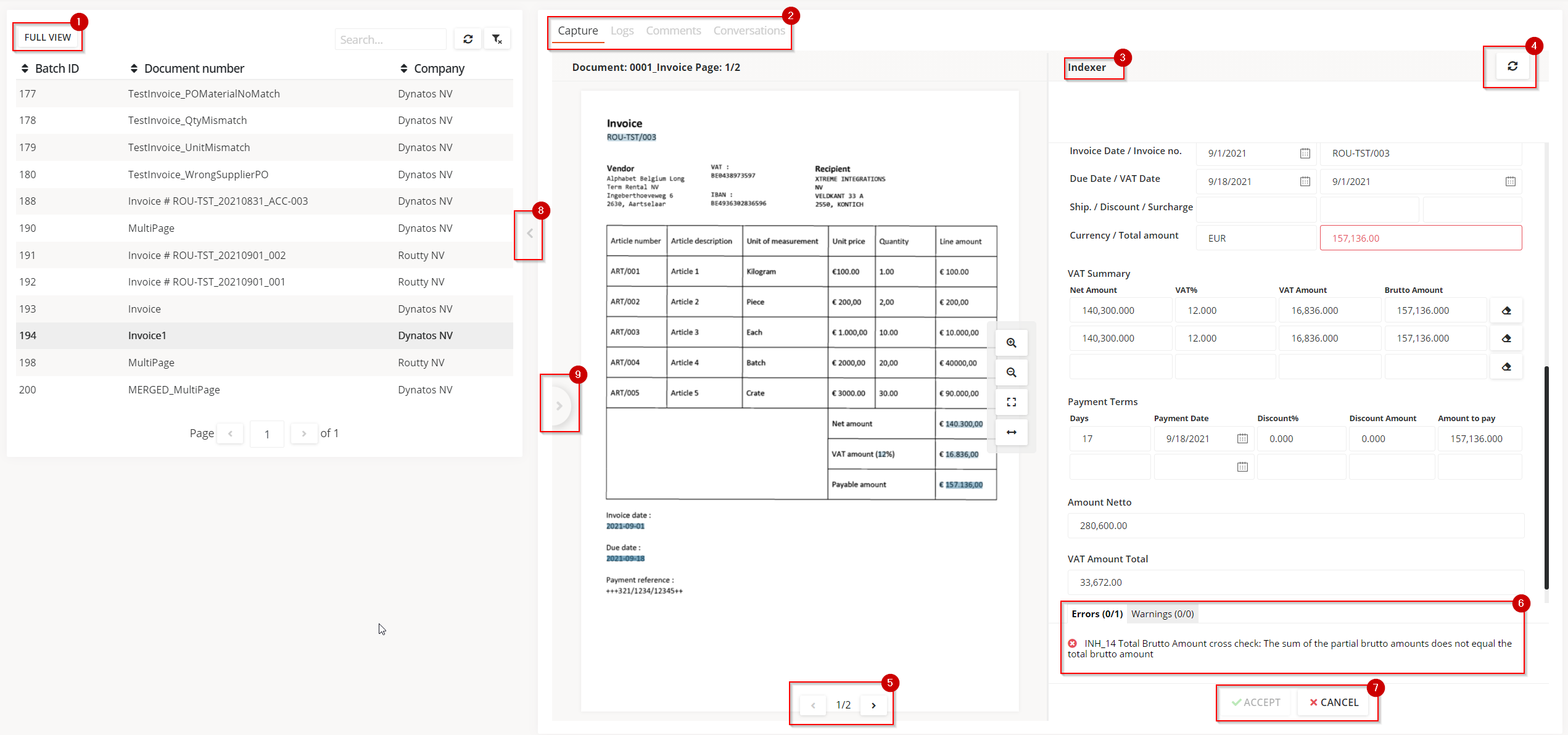The image size is (1568, 735).
Task: Open the Invoice Date calendar picker
Action: point(1305,153)
